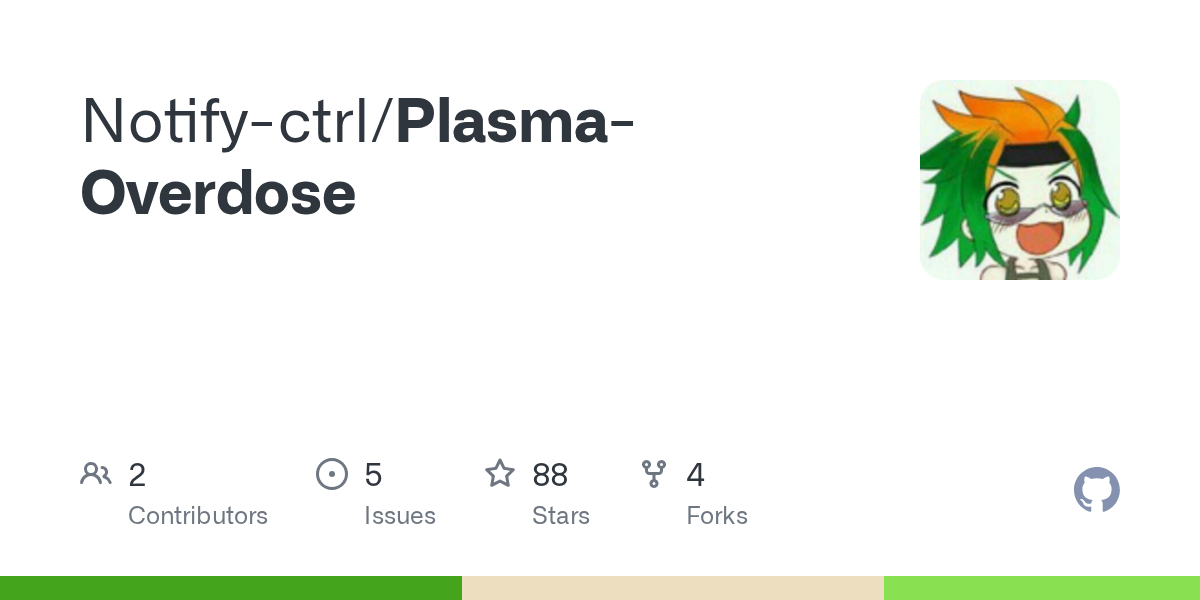
Task: Click the fork count 4
Action: click(696, 475)
